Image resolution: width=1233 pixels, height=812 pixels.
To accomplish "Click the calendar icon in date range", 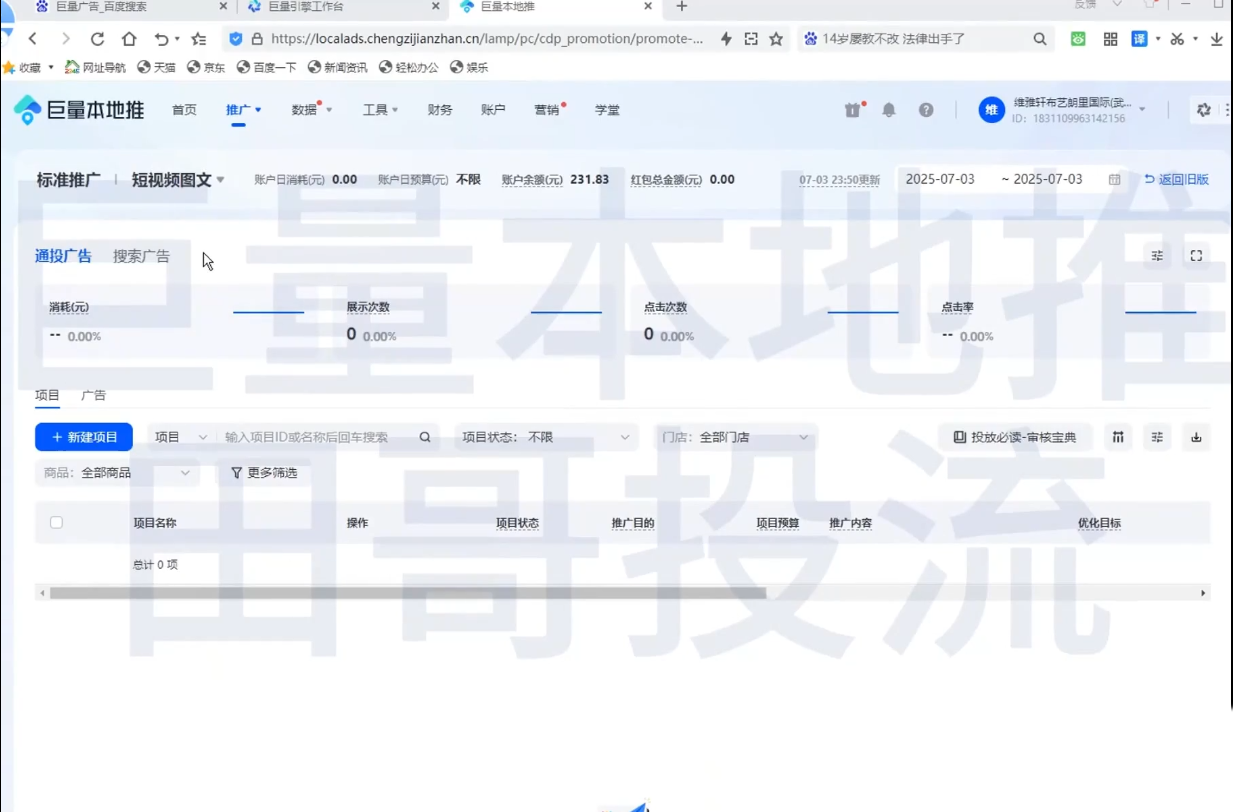I will click(1114, 180).
